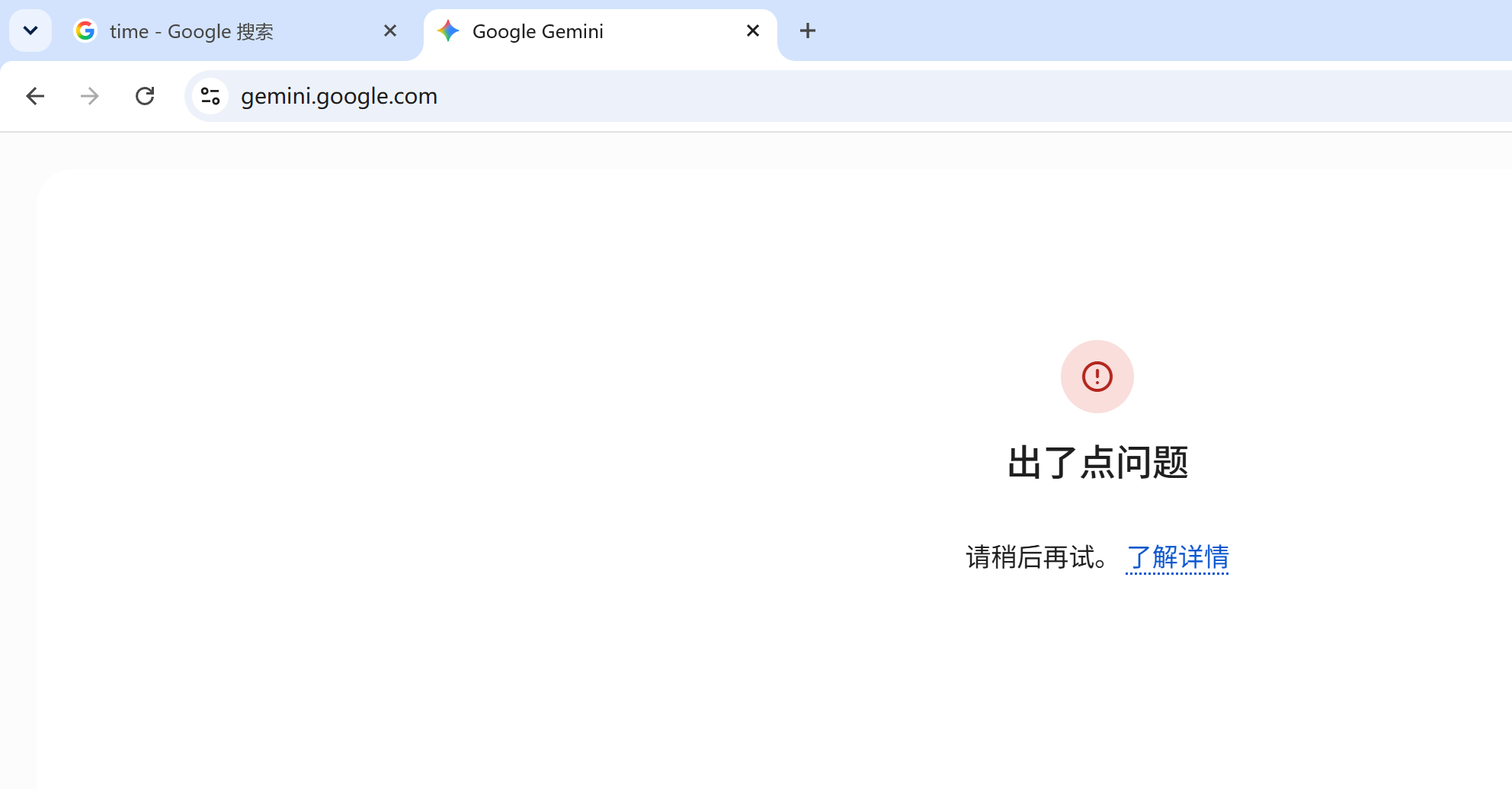Click the 请稍后再试。 message text
Image resolution: width=1512 pixels, height=789 pixels.
tap(1037, 557)
